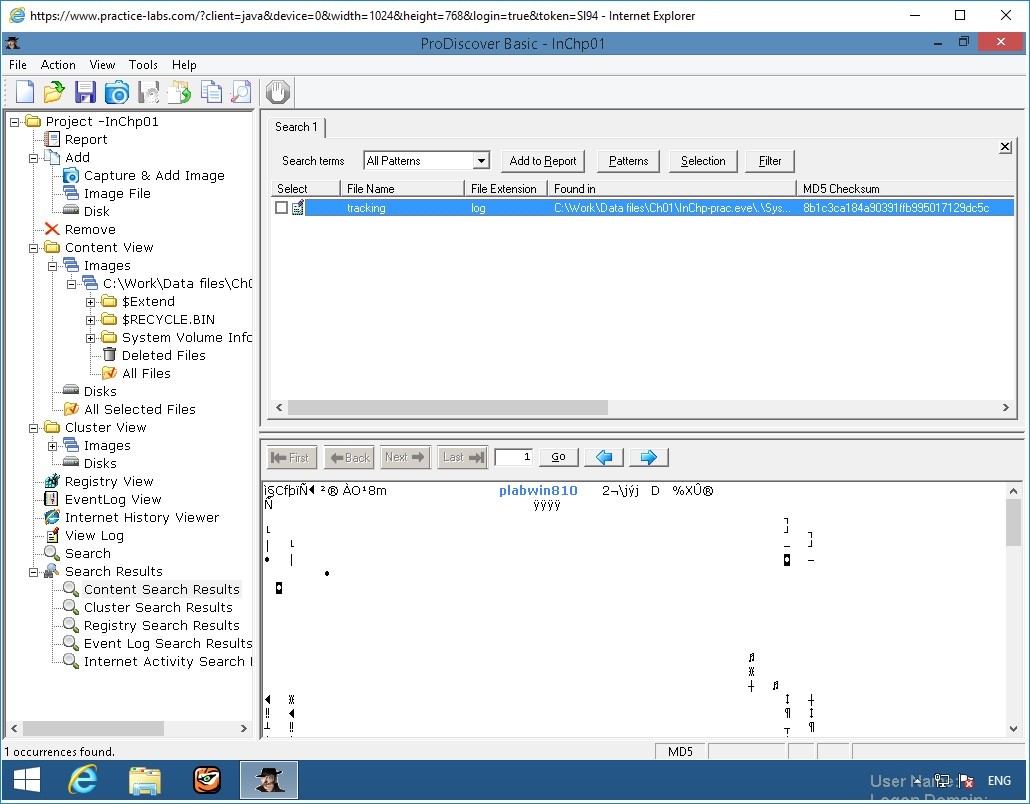Click the tracking.log file icon

[298, 208]
